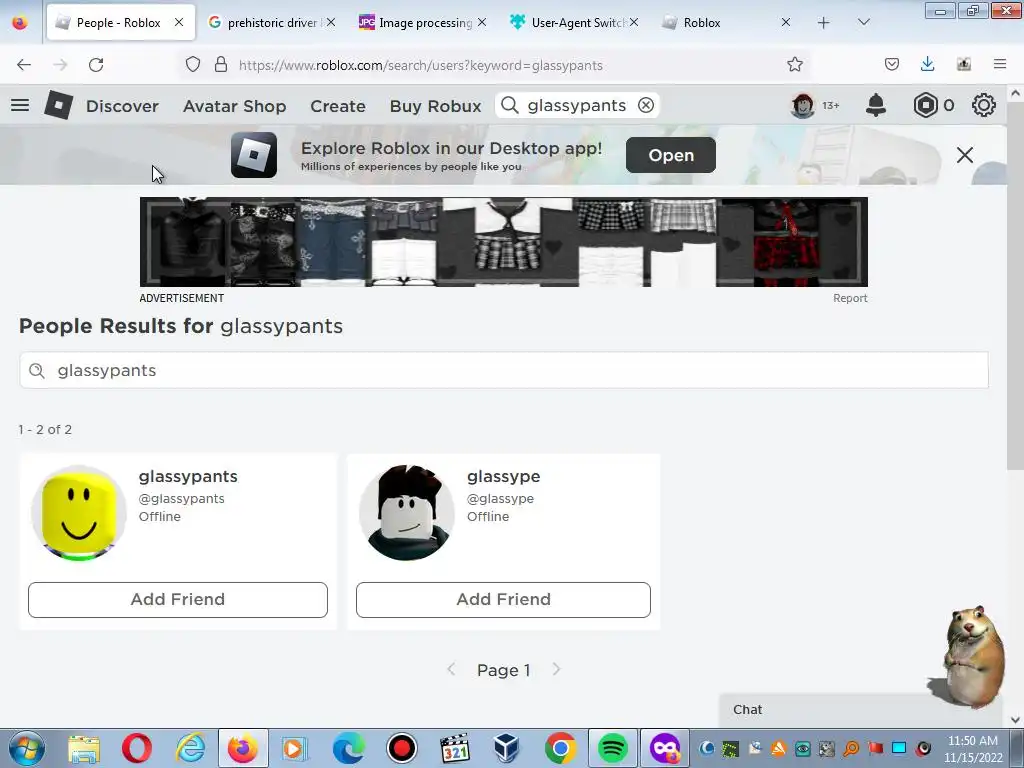Open Microsoft Edge from the taskbar
The width and height of the screenshot is (1024, 768).
click(x=348, y=748)
